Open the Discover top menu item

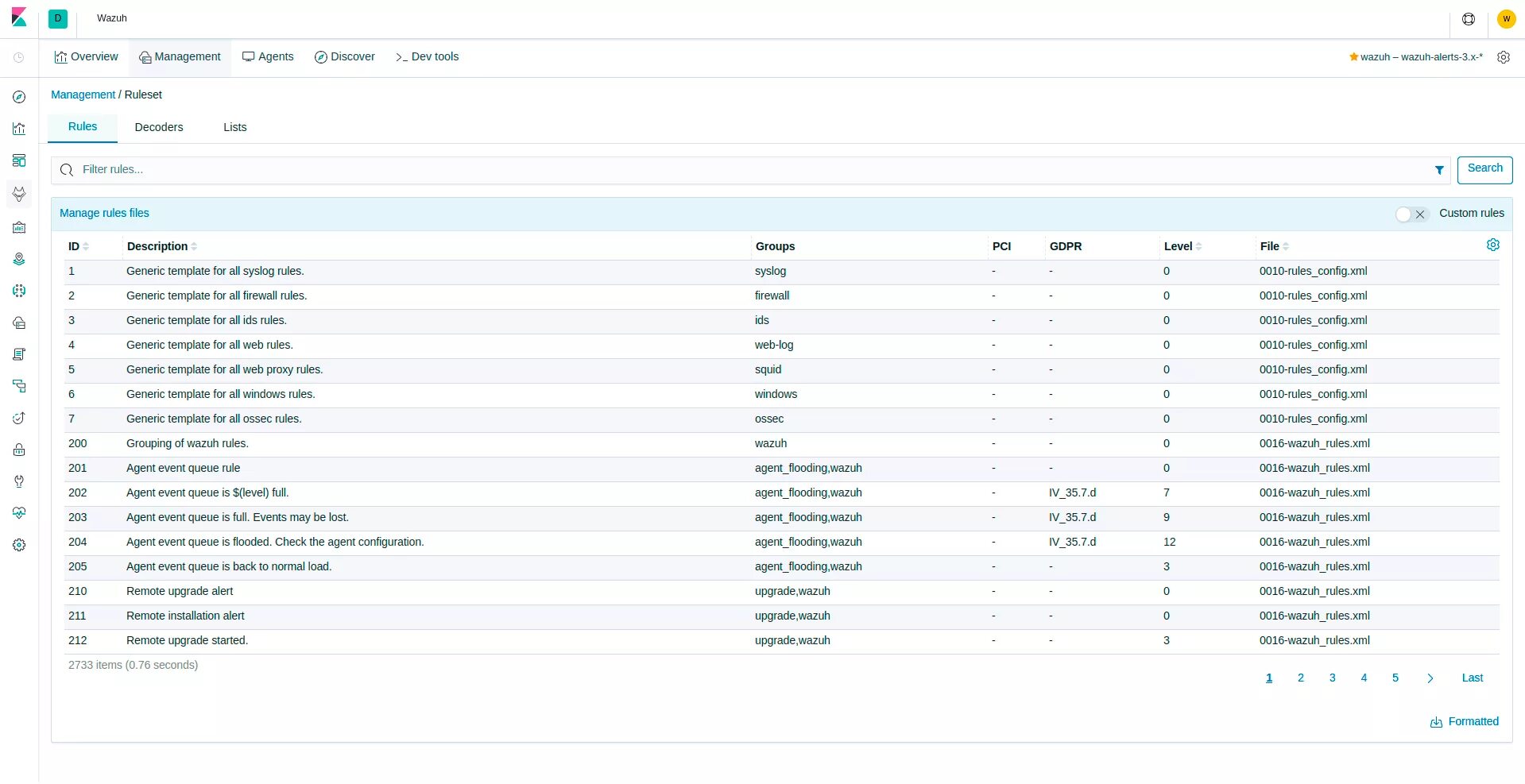tap(345, 57)
